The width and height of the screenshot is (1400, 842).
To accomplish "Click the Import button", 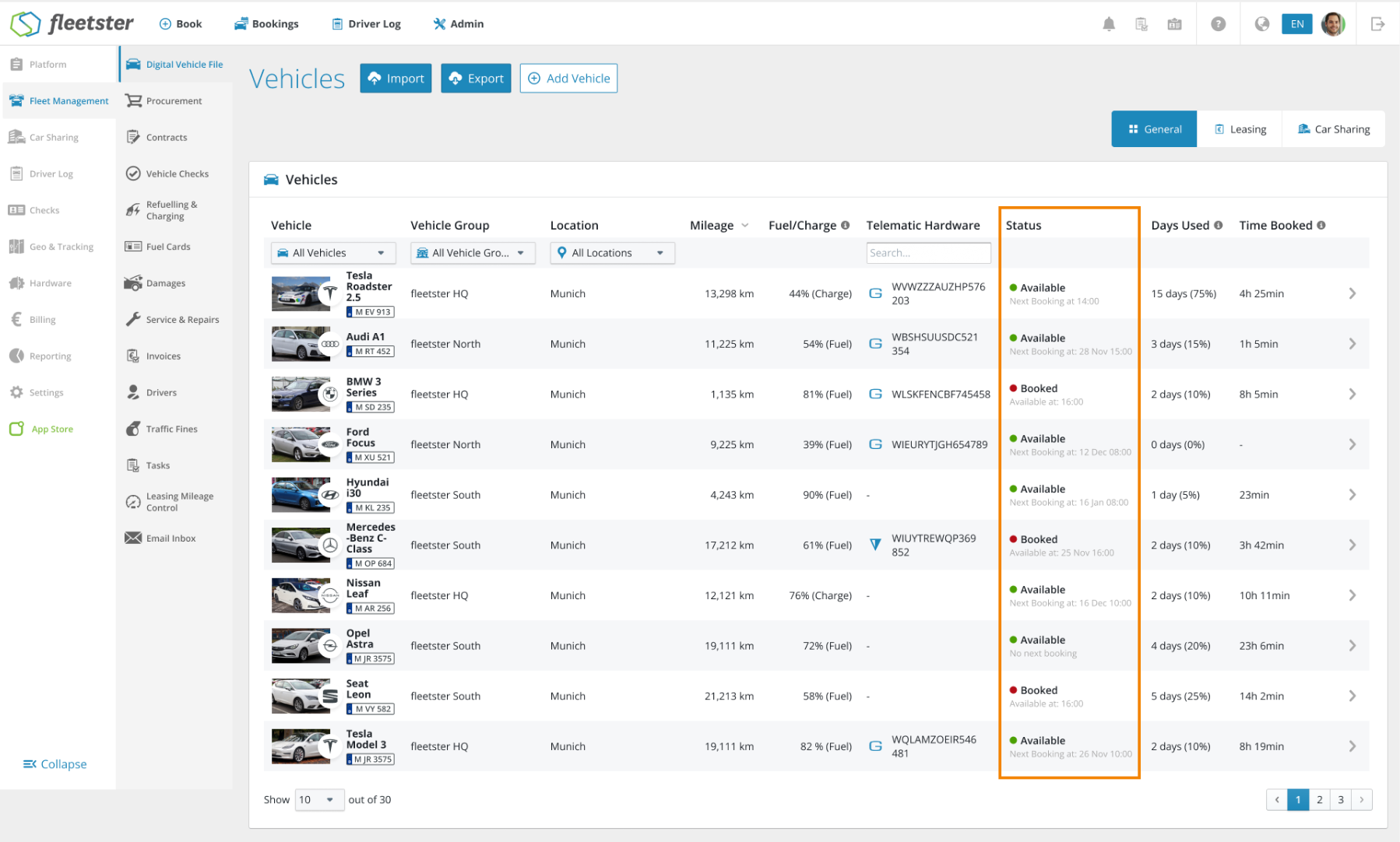I will point(396,79).
